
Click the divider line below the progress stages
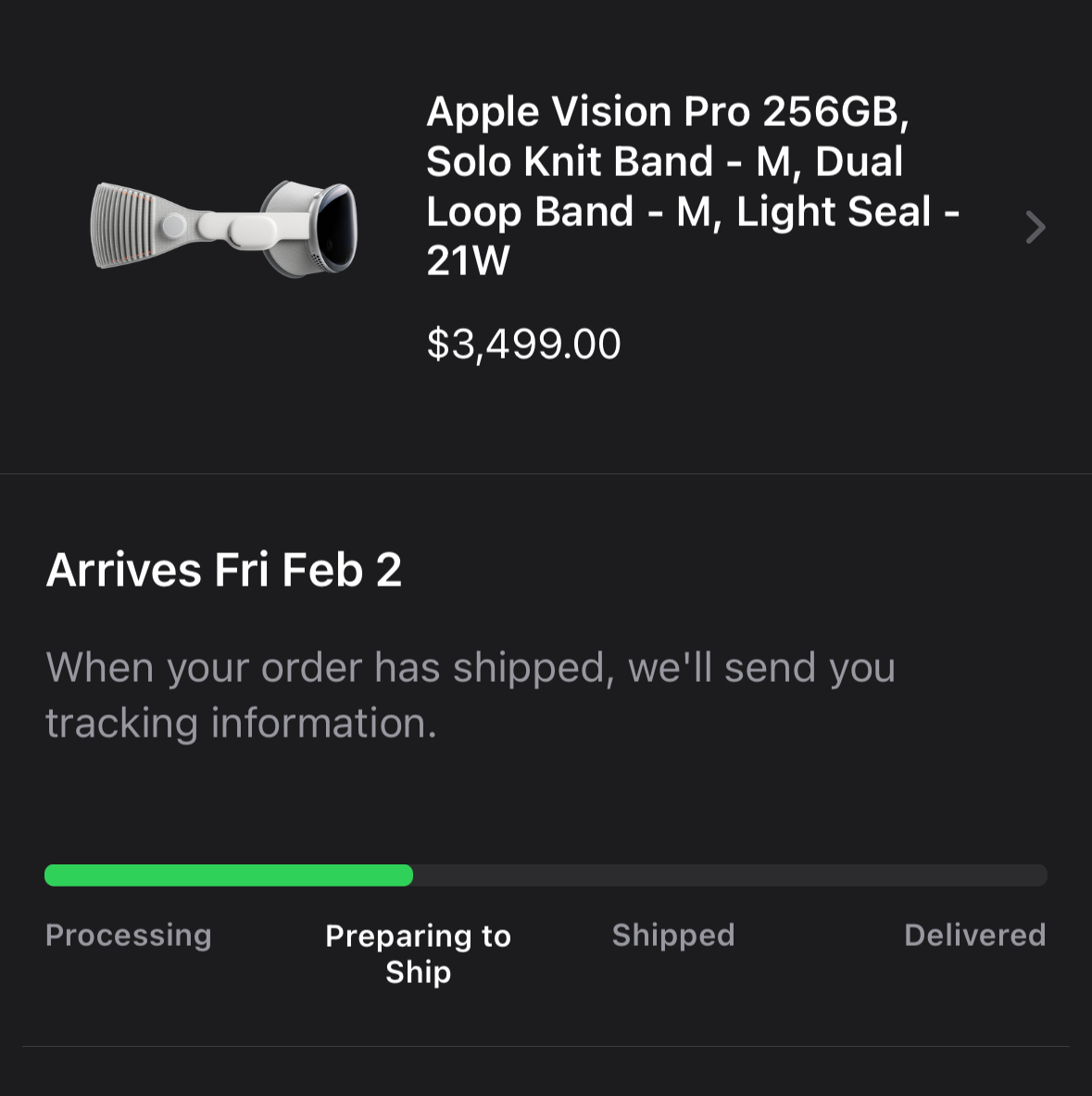coord(546,1046)
